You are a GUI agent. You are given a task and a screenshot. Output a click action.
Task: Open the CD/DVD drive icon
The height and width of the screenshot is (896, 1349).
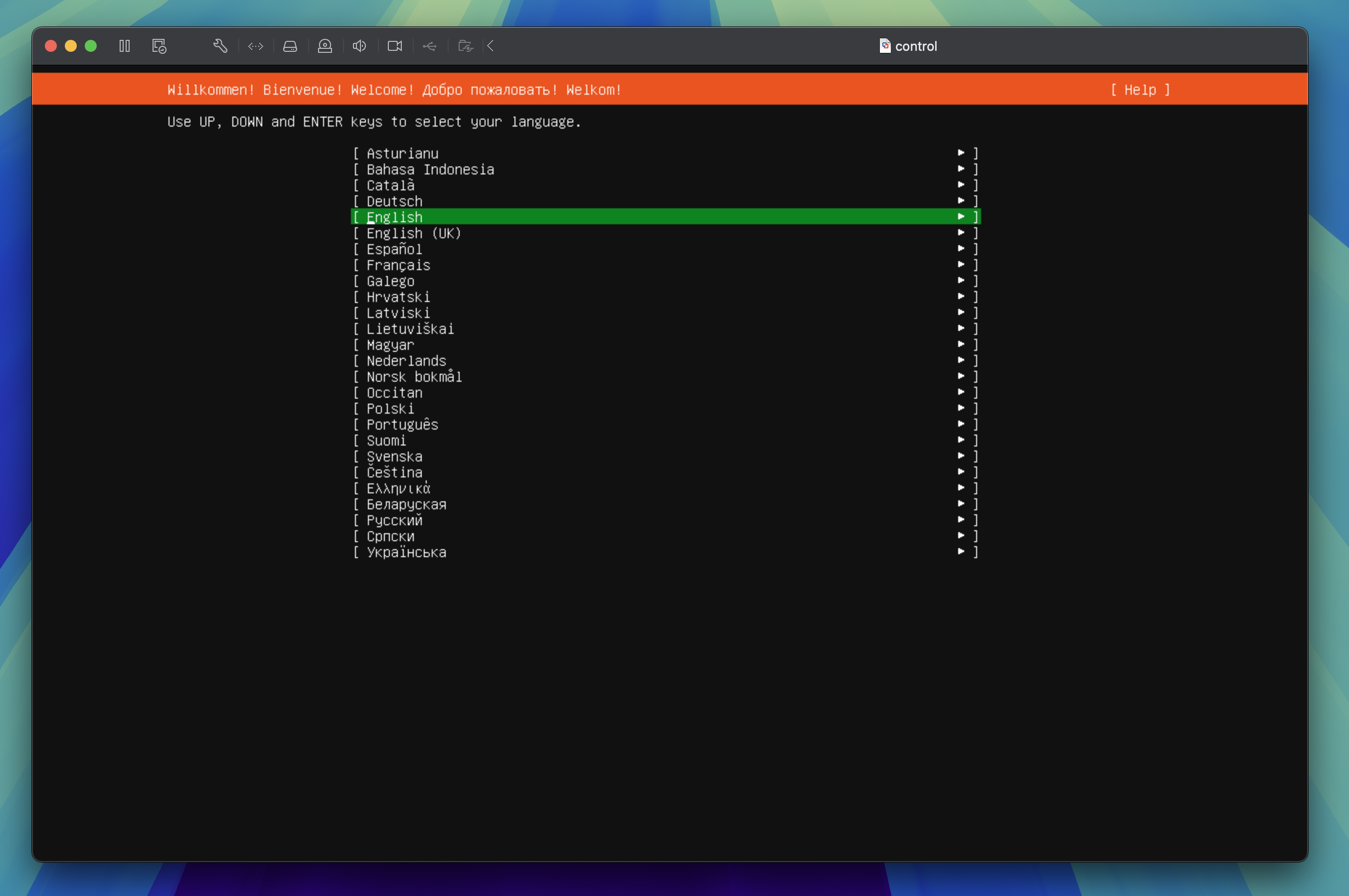(325, 46)
